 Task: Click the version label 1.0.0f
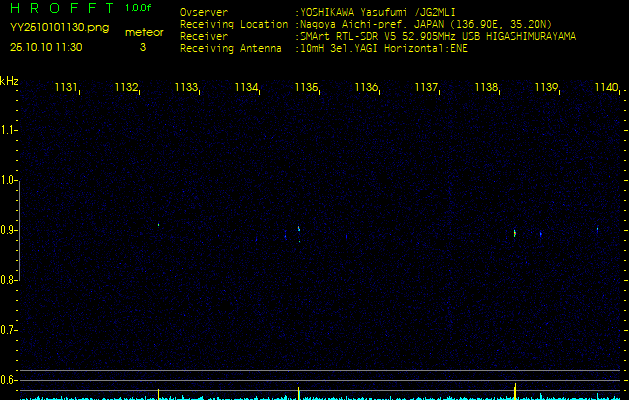(138, 8)
